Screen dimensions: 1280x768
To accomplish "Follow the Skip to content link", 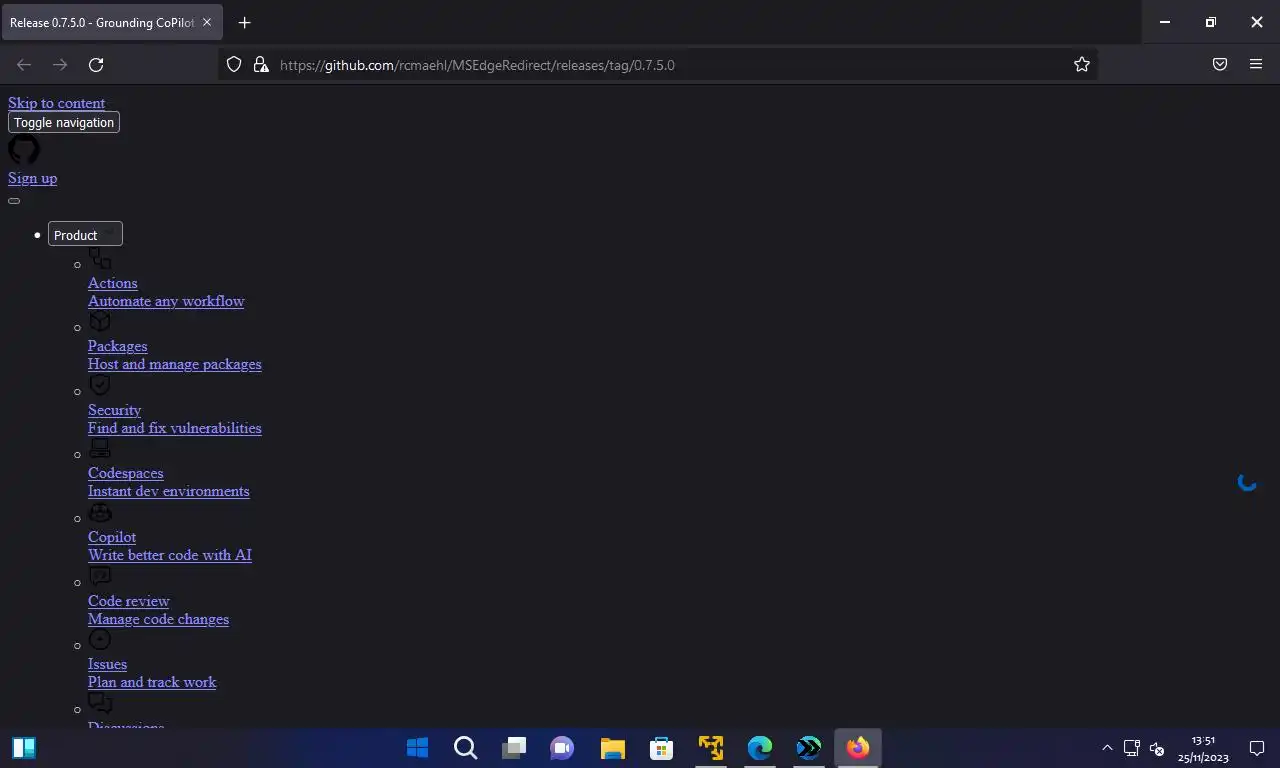I will [x=56, y=103].
